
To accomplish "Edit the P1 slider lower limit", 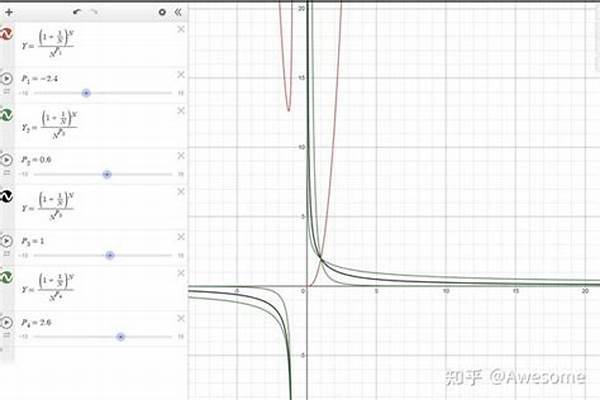I will pos(23,93).
